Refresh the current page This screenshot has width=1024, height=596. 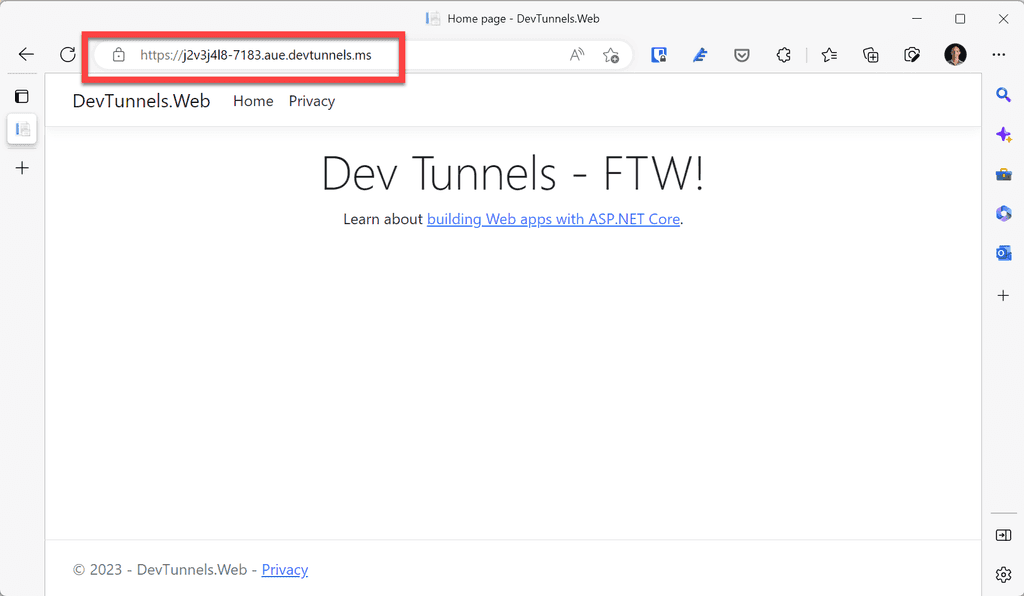coord(67,55)
